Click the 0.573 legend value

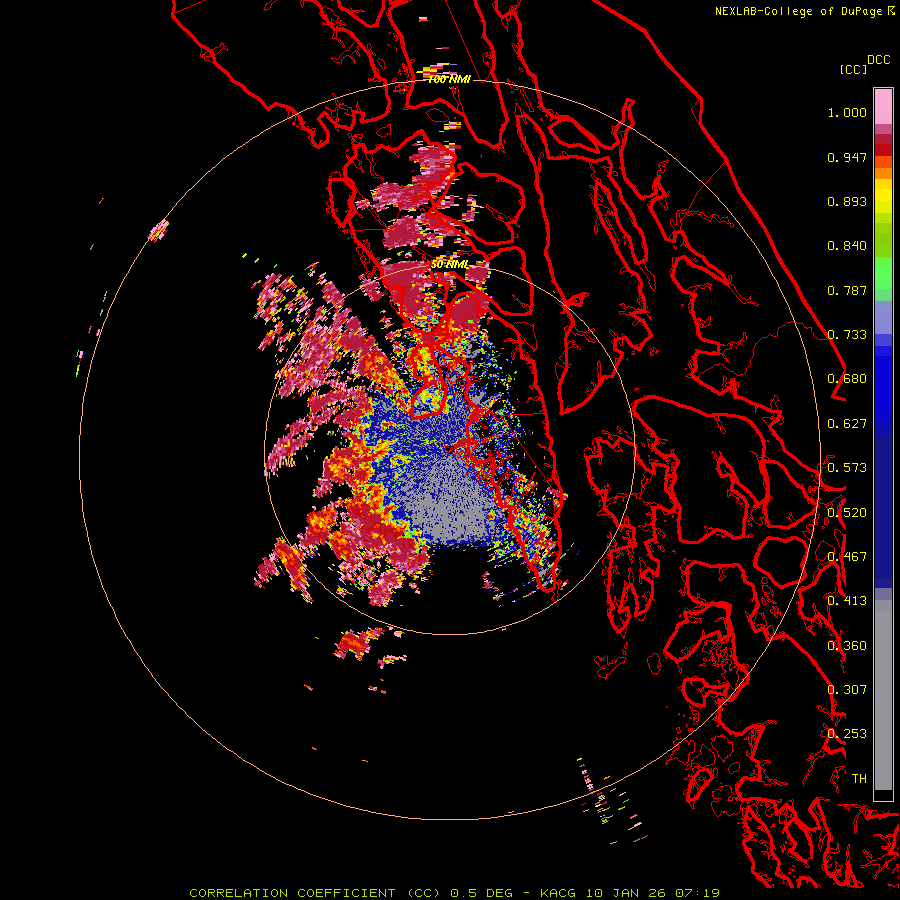click(x=847, y=468)
